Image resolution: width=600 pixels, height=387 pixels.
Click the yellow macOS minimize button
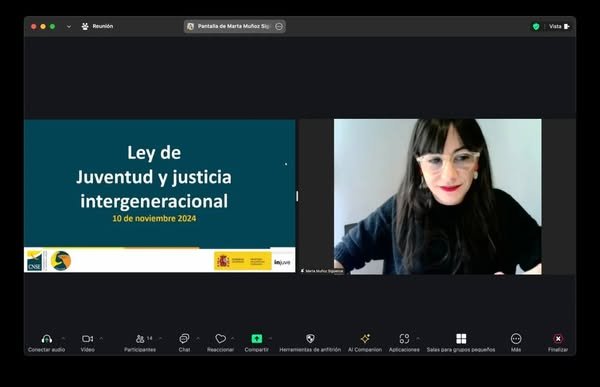click(x=43, y=26)
